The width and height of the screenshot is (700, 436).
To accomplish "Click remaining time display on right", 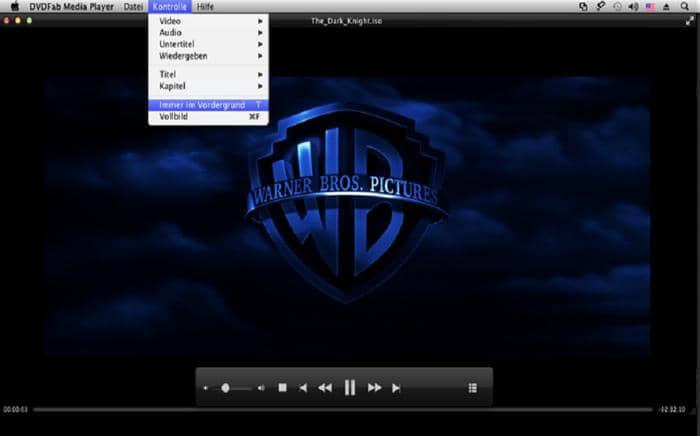I will (x=672, y=410).
